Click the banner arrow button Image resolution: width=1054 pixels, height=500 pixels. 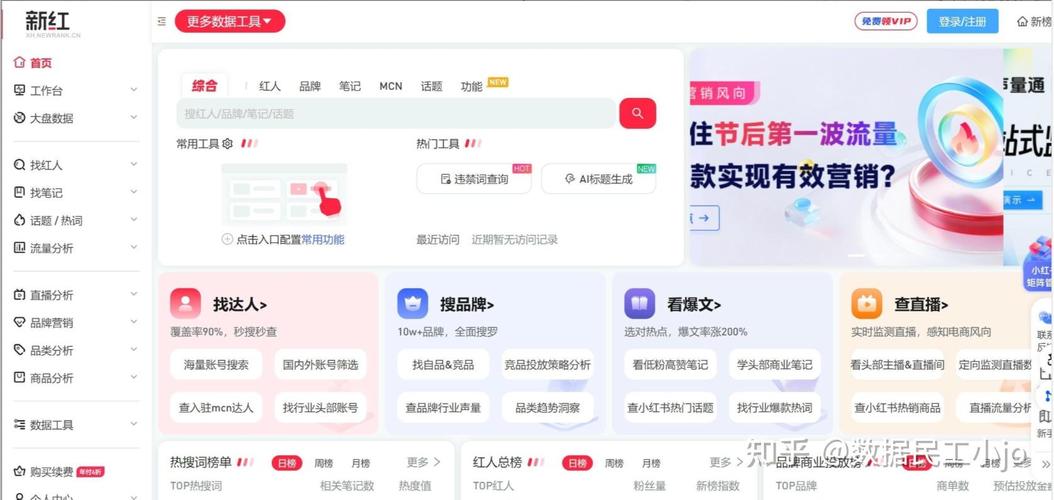pos(704,218)
